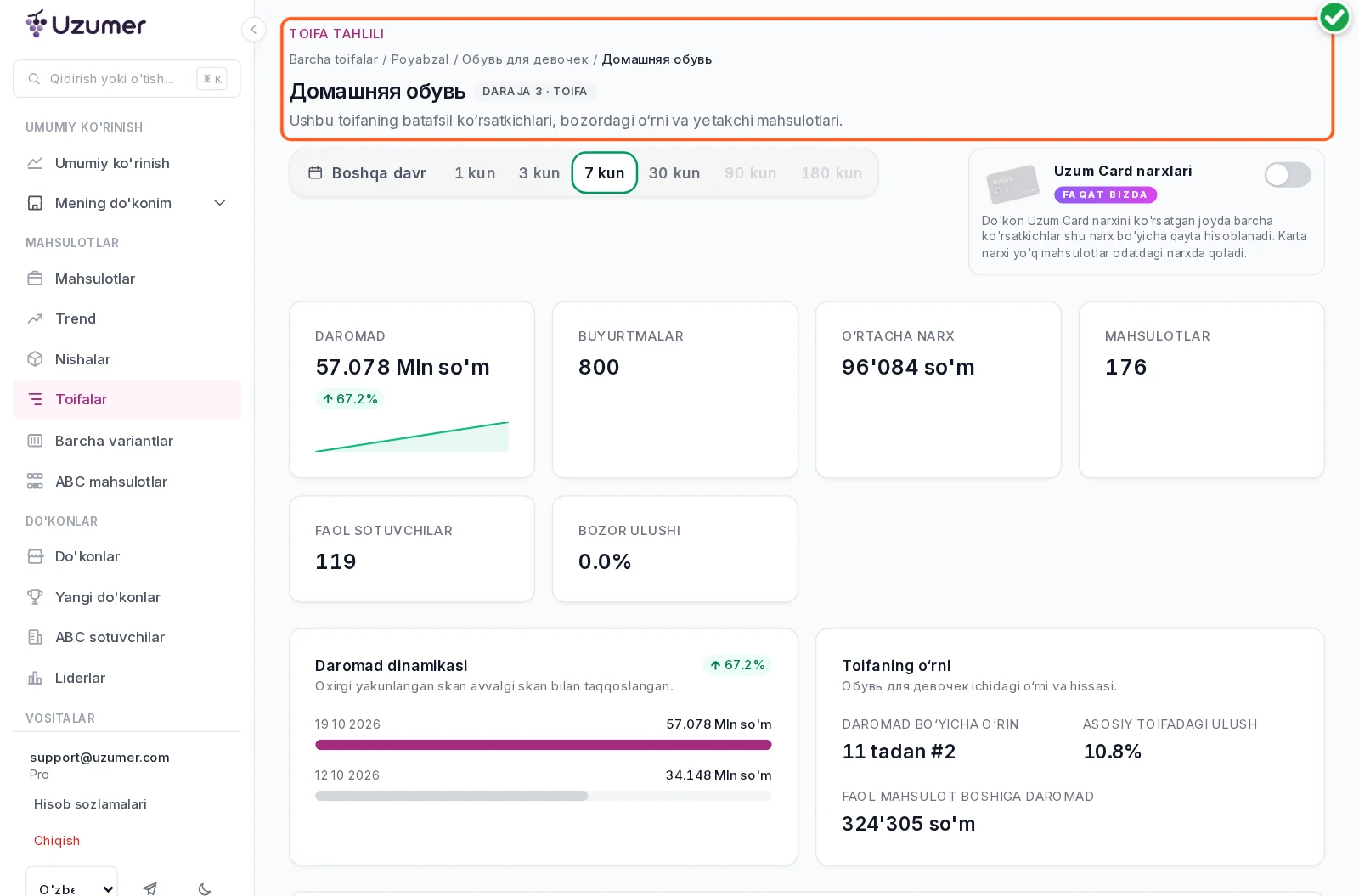Click Chiqish to log out
The width and height of the screenshot is (1359, 896).
57,841
